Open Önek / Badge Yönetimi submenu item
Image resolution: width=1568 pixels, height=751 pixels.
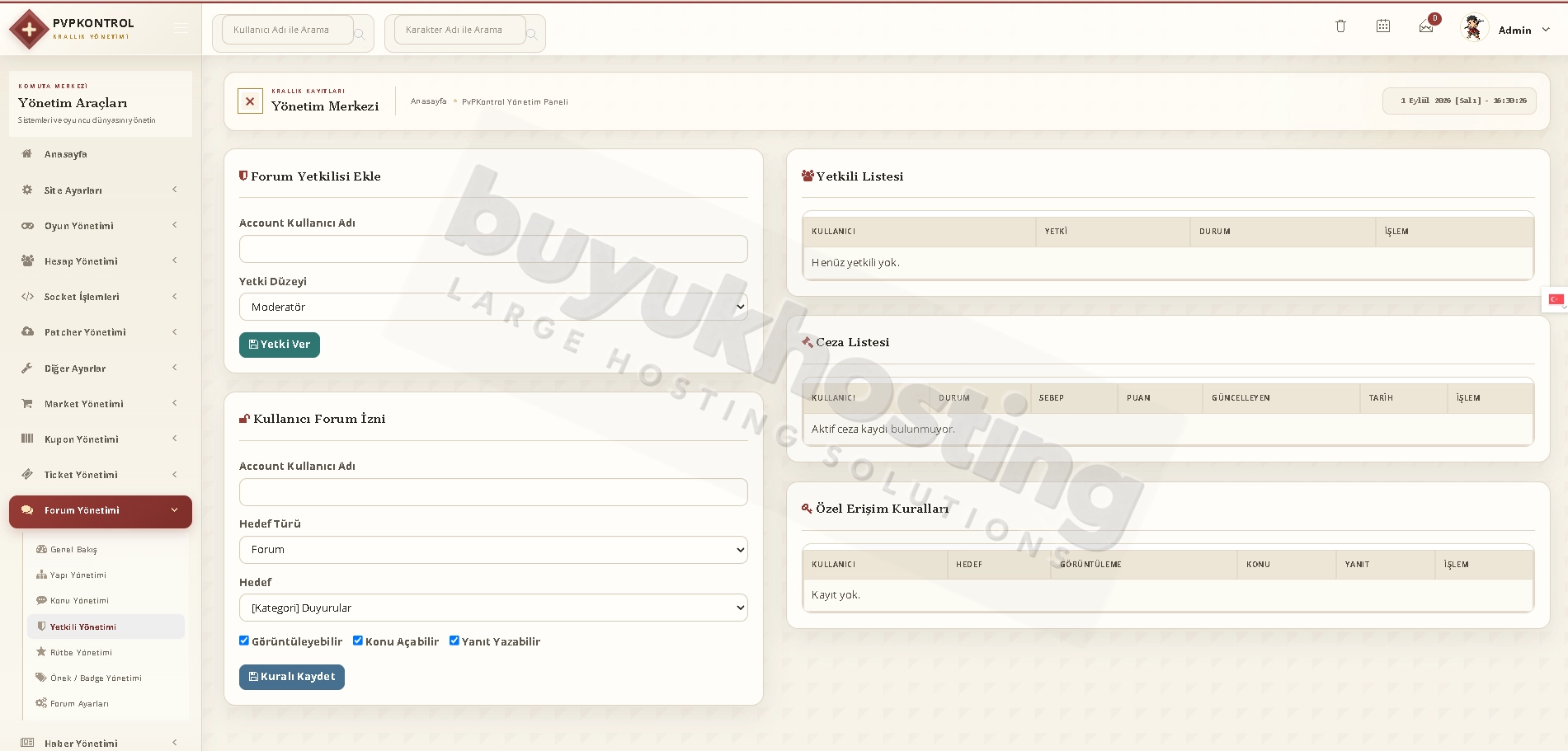point(106,678)
